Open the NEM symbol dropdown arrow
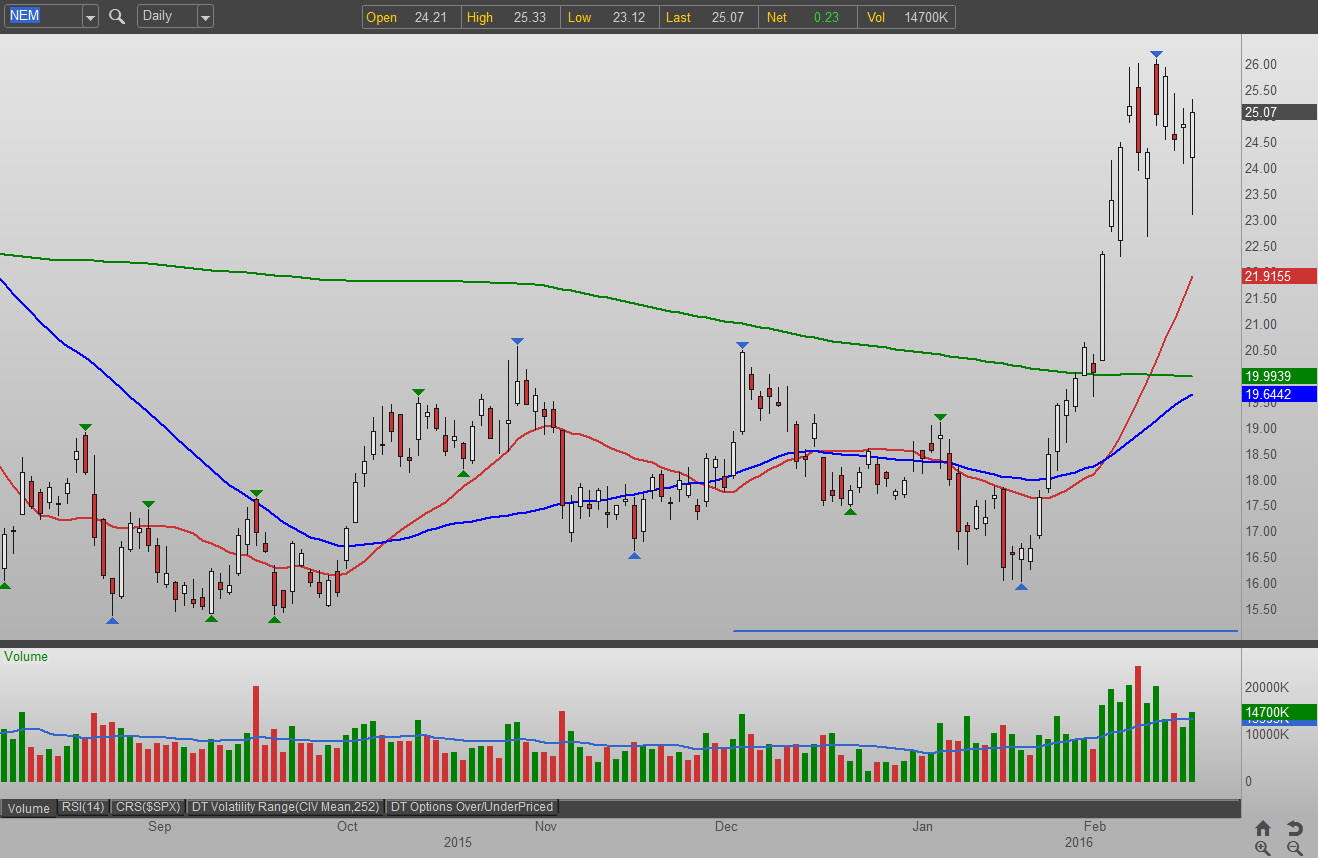1318x858 pixels. pos(90,16)
